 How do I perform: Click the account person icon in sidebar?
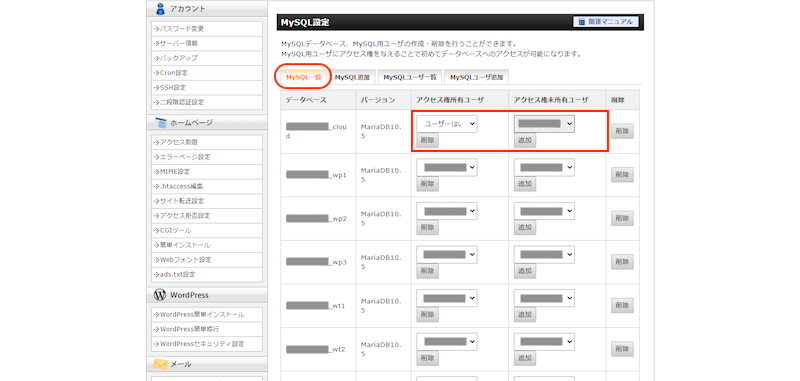pyautogui.click(x=161, y=8)
